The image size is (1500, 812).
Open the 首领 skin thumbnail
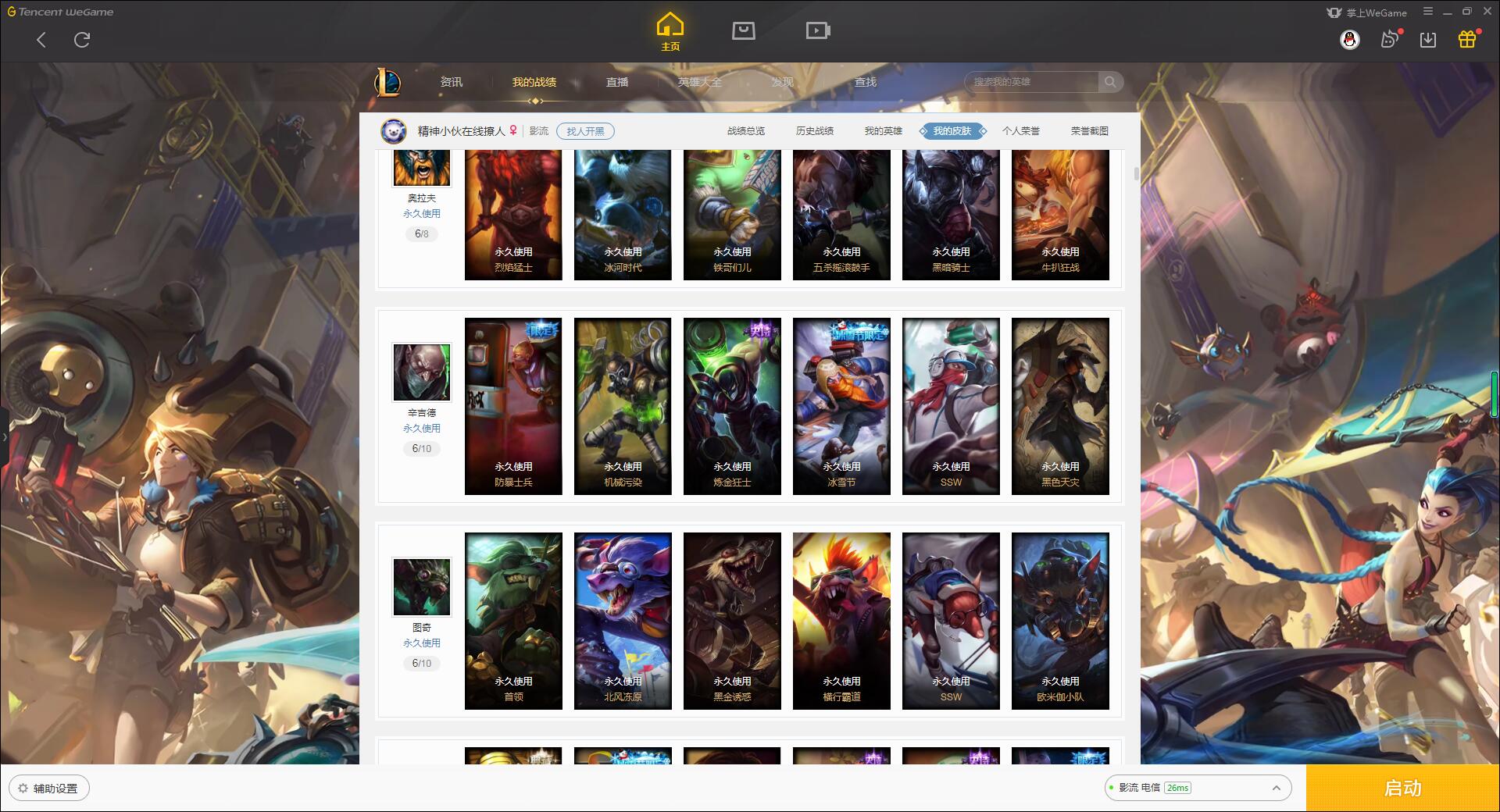(513, 621)
